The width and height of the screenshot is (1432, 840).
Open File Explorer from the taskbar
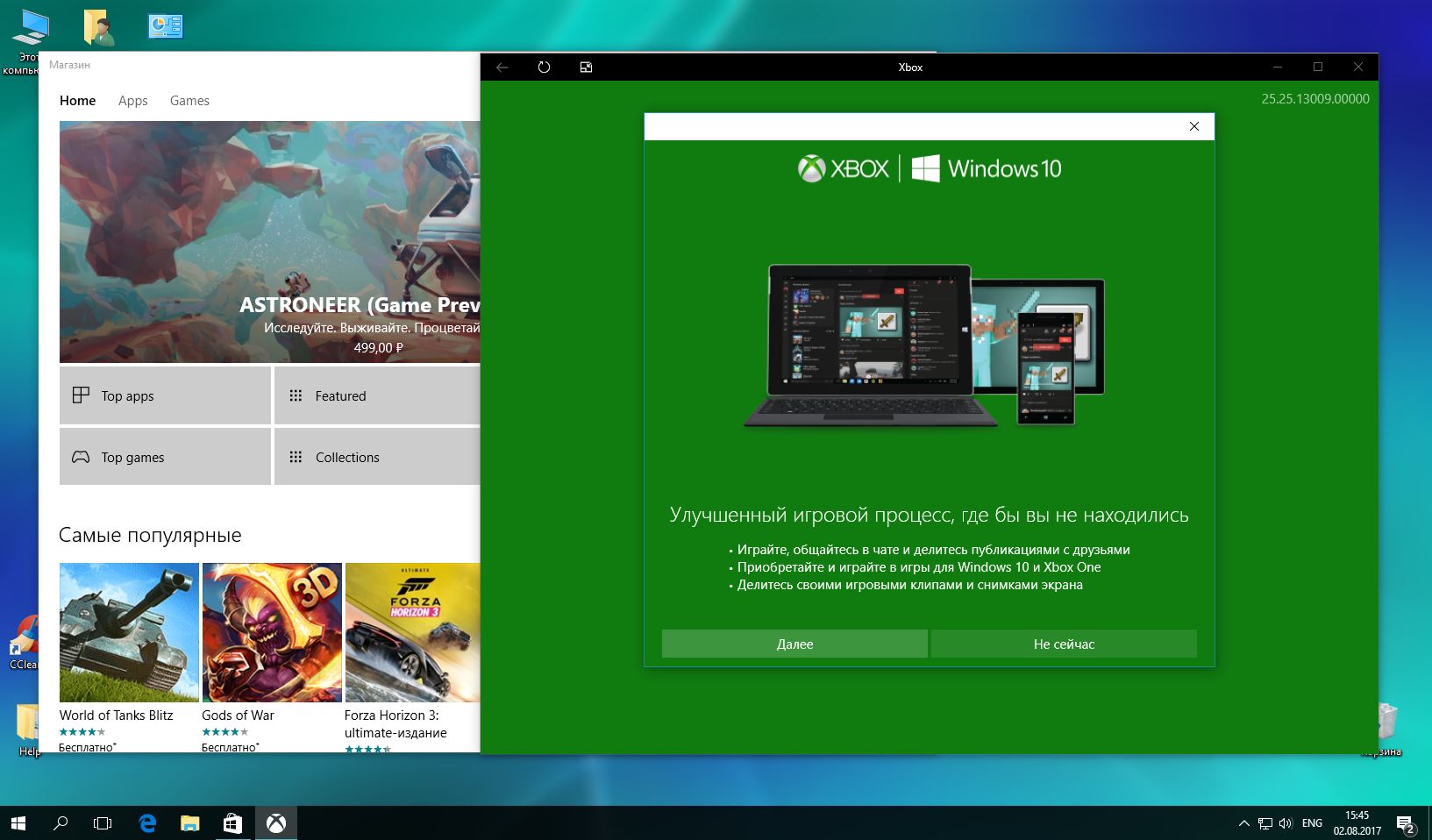pyautogui.click(x=189, y=823)
